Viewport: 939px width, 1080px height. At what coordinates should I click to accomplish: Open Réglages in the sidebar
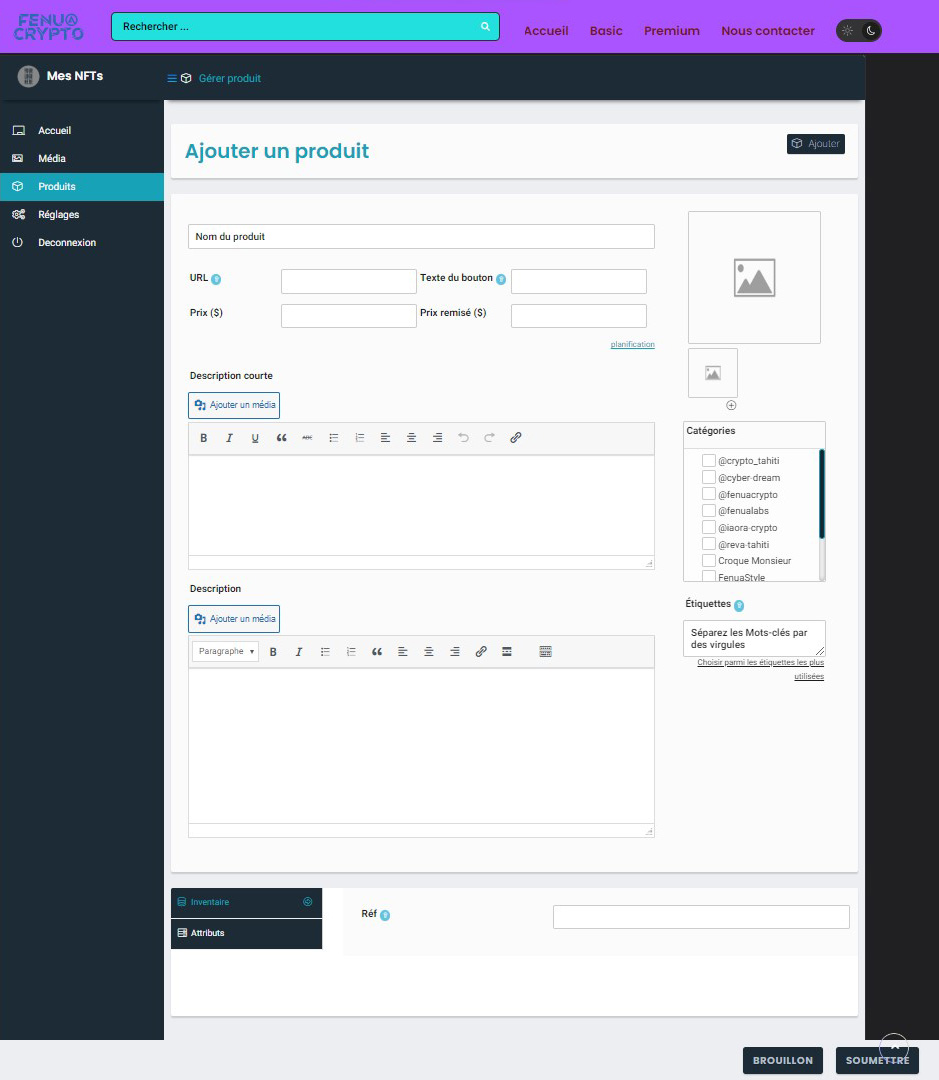pyautogui.click(x=82, y=215)
